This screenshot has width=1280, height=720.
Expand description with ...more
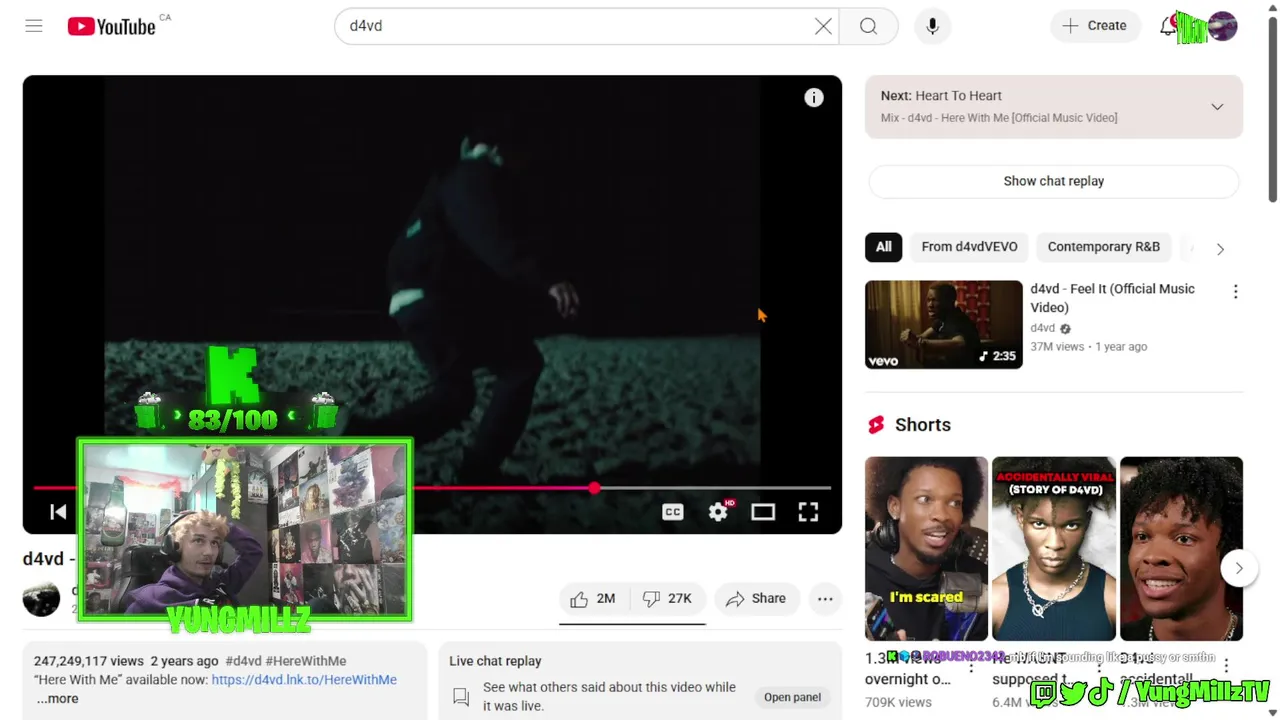[x=58, y=699]
